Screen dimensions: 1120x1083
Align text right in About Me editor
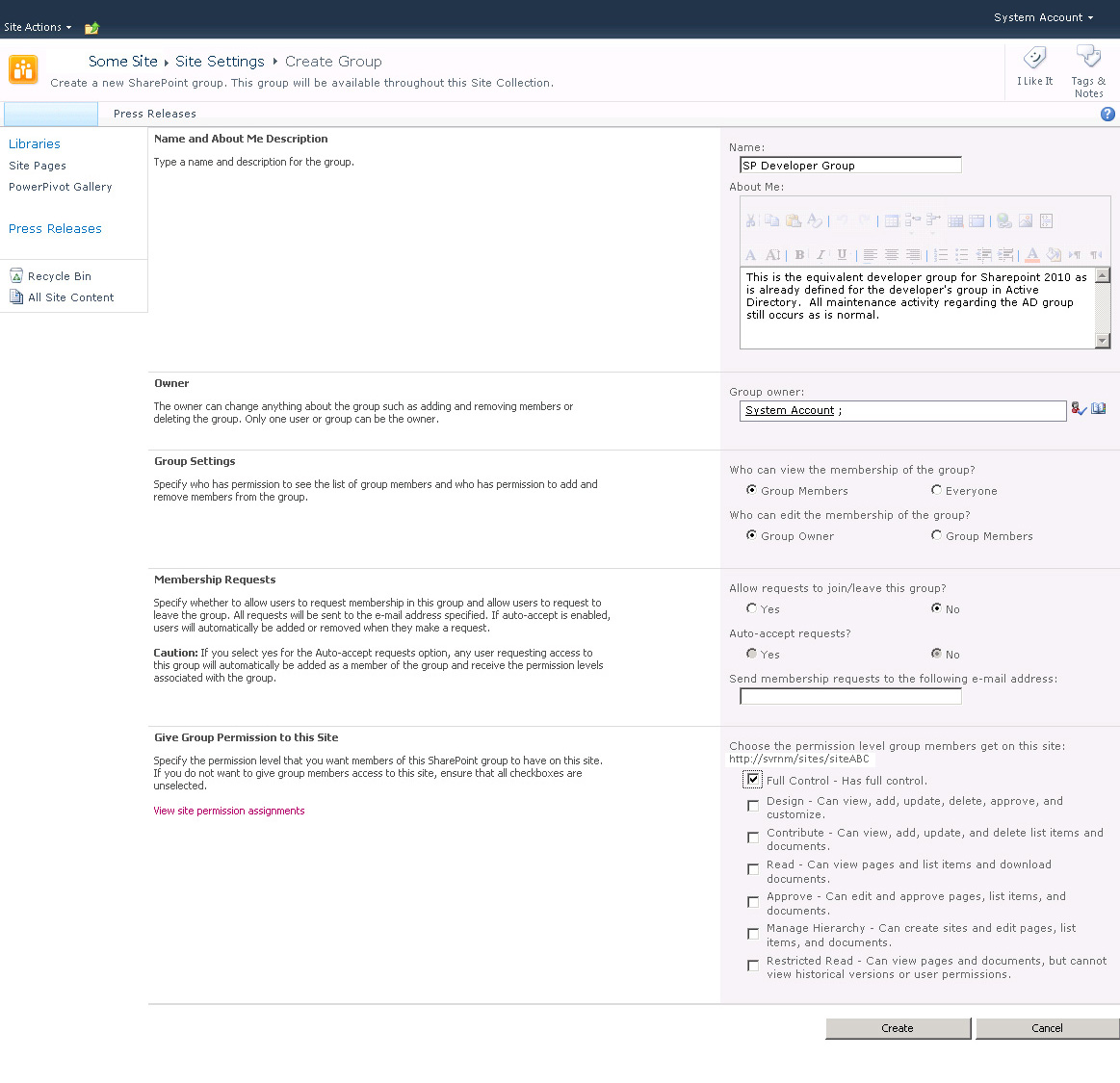pyautogui.click(x=913, y=254)
